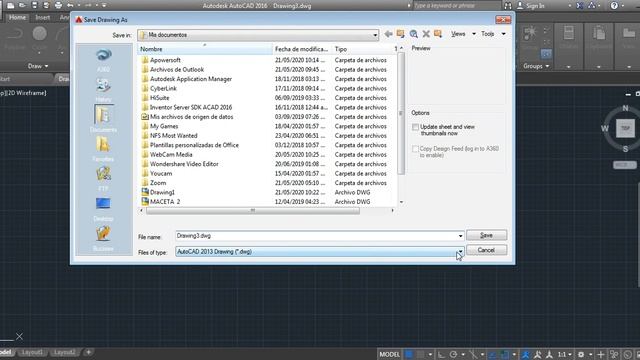Open the FTP location in sidebar
The width and height of the screenshot is (640, 360).
click(103, 178)
